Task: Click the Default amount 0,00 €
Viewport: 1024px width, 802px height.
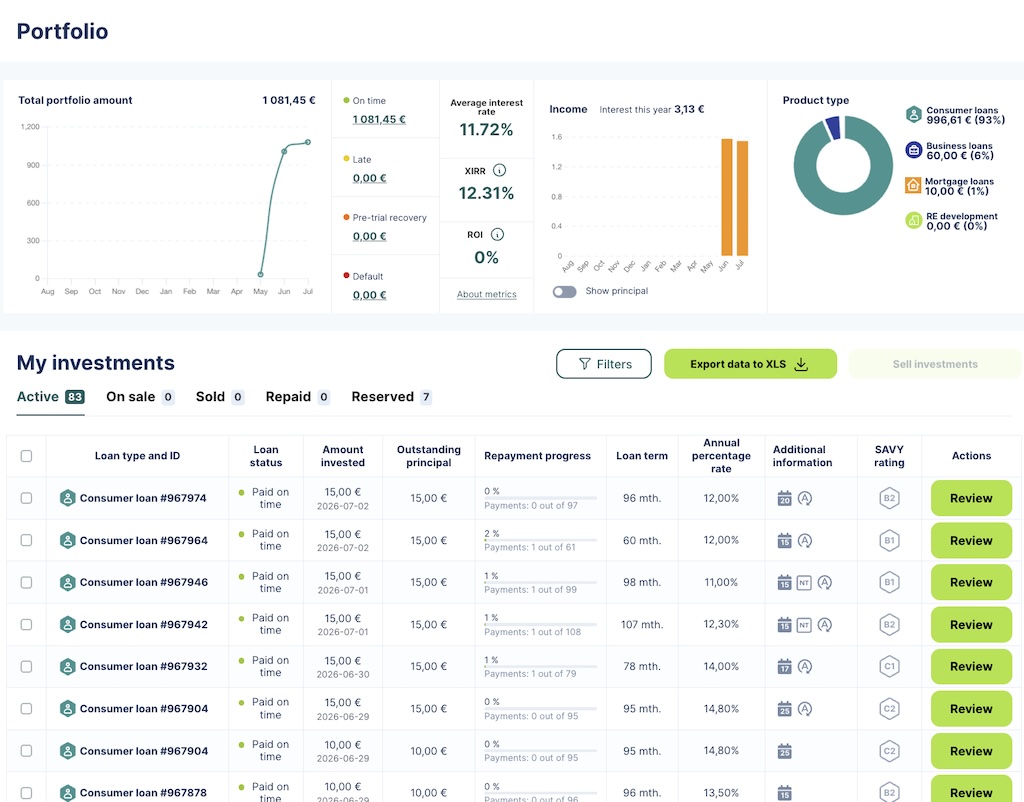Action: click(x=370, y=295)
